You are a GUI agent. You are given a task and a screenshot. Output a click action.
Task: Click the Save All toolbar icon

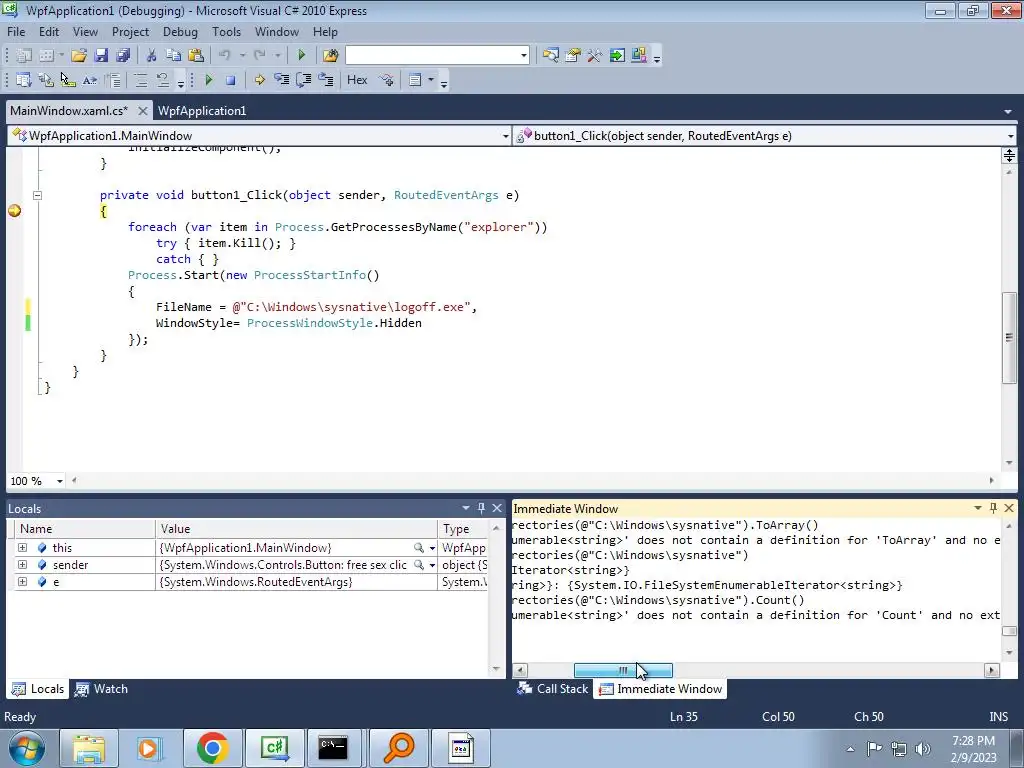[123, 56]
